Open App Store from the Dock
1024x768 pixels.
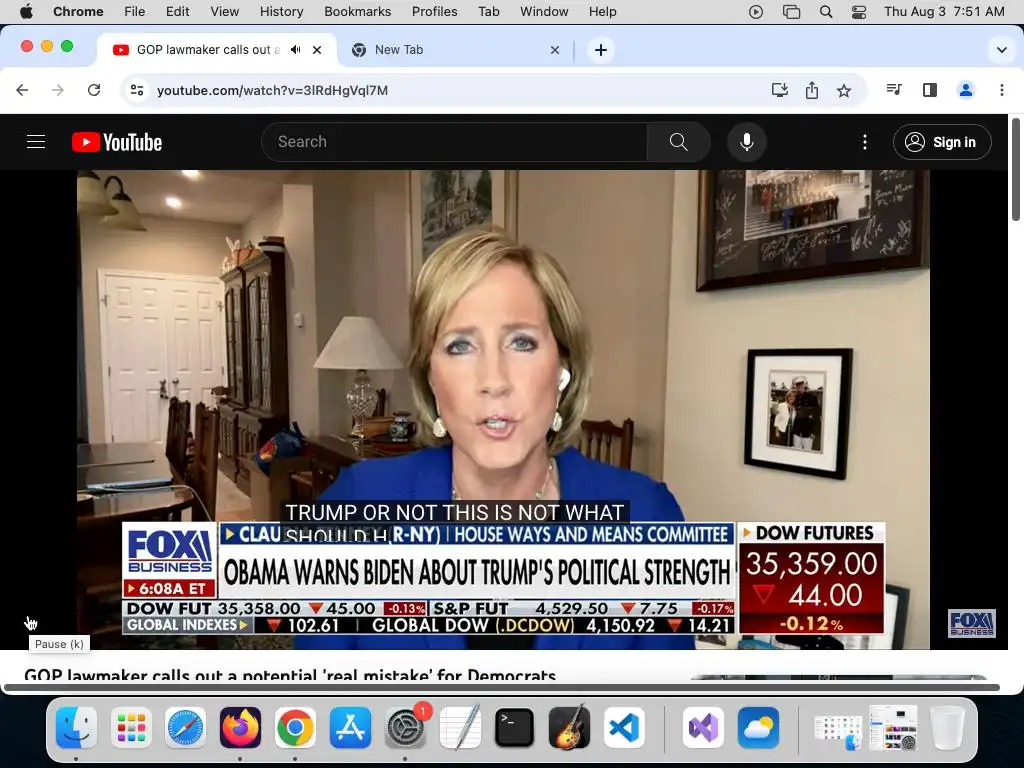pyautogui.click(x=350, y=727)
